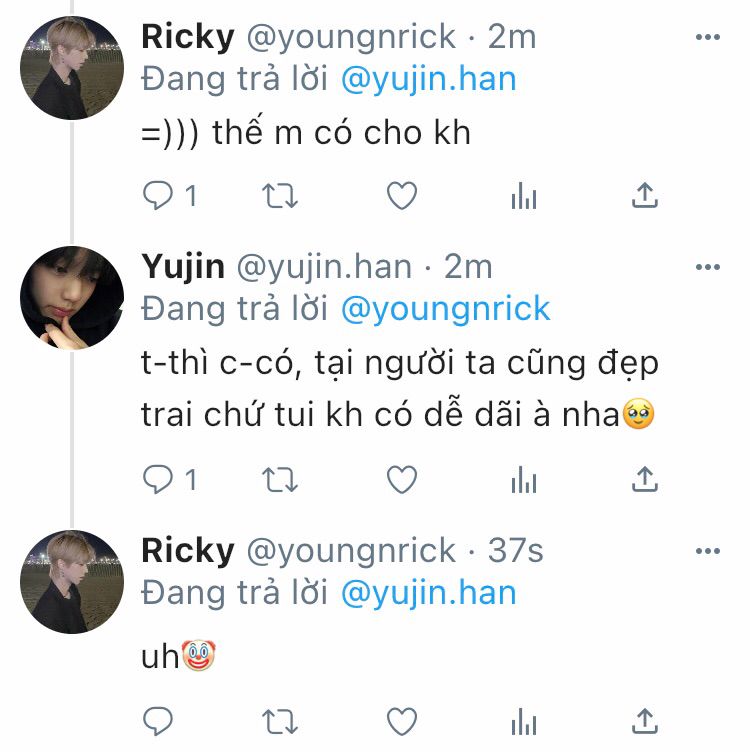Reply to Ricky's 'uh' clown tweet
Screen dimensions: 750x752
(158, 721)
